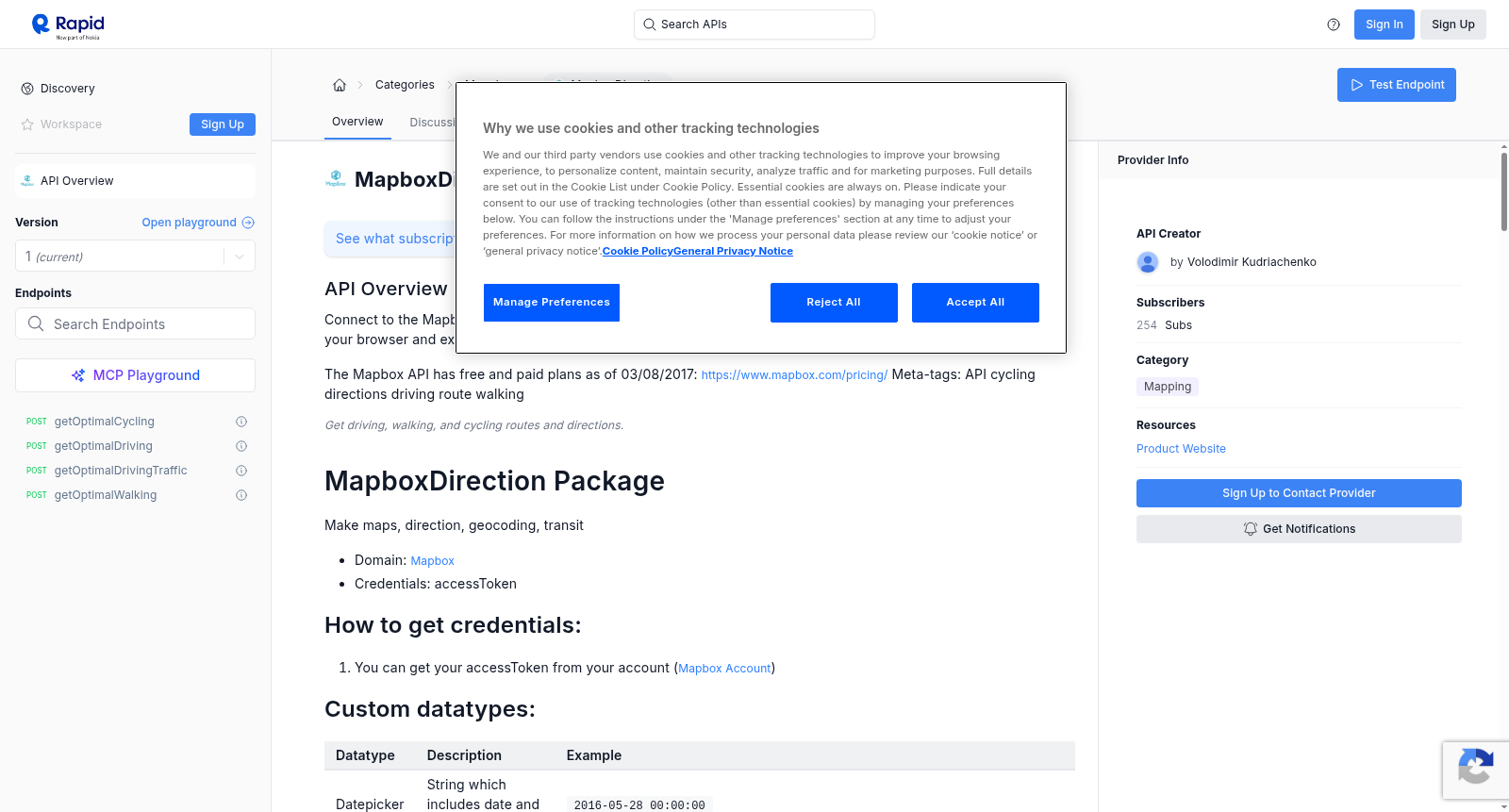The image size is (1509, 812).
Task: Click creator name Volodimir Kudriachenko
Action: pos(1252,262)
